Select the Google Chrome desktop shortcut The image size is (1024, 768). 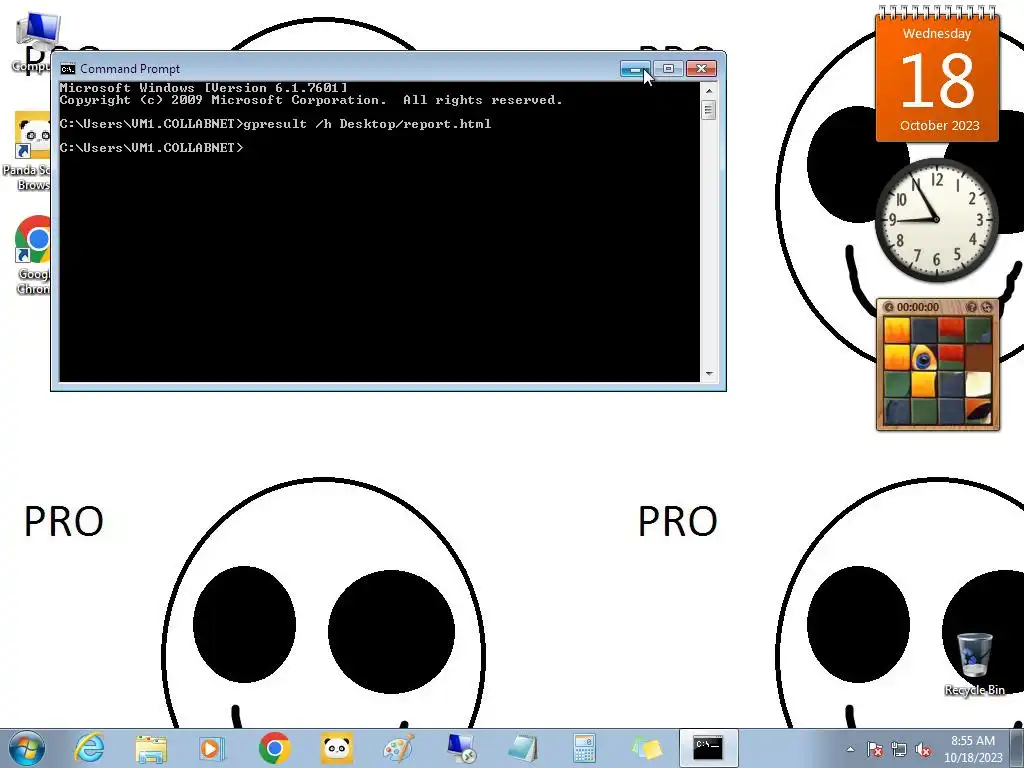tap(31, 256)
